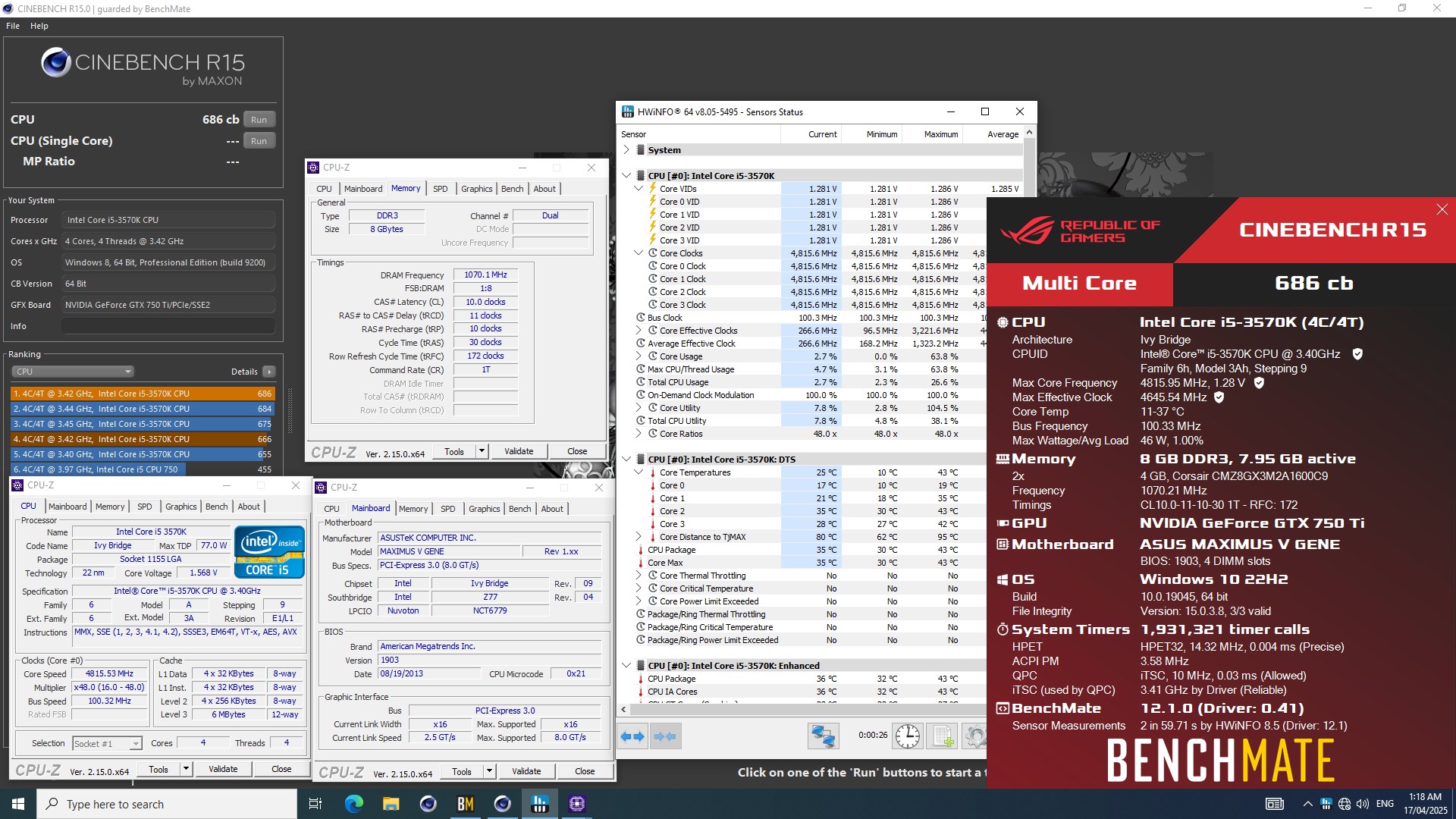Collapse the CPU [#0] Intel Core i5-3570K sensor group

click(x=626, y=176)
